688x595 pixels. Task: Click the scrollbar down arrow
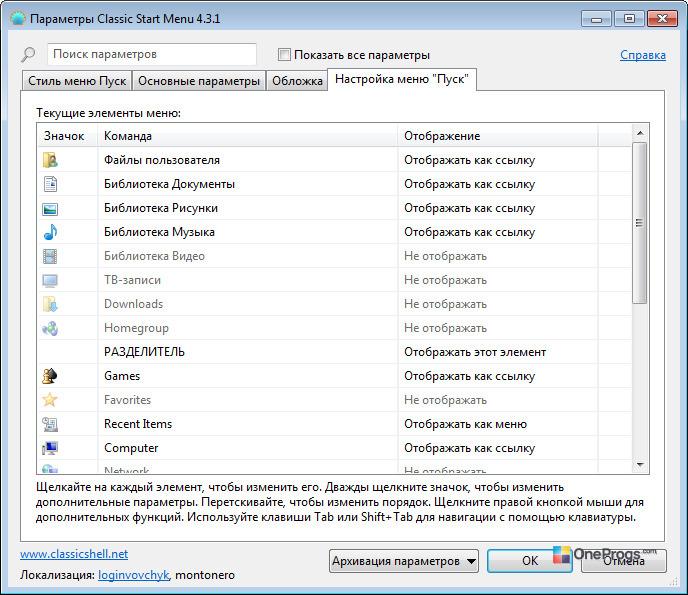coord(640,464)
